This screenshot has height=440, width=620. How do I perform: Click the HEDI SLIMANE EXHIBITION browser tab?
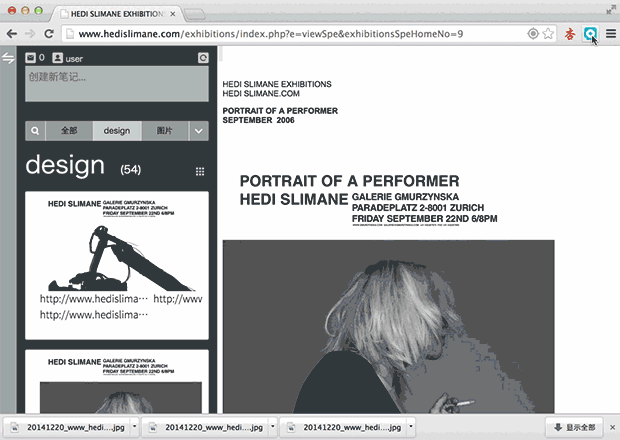pos(117,14)
